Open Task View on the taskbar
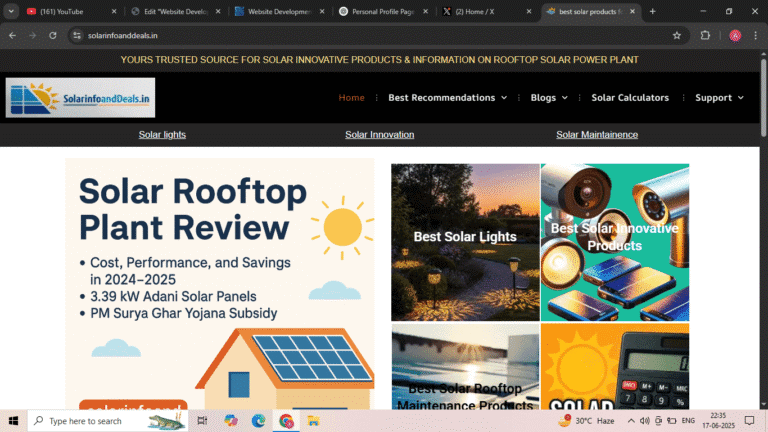This screenshot has width=768, height=432. coord(202,421)
